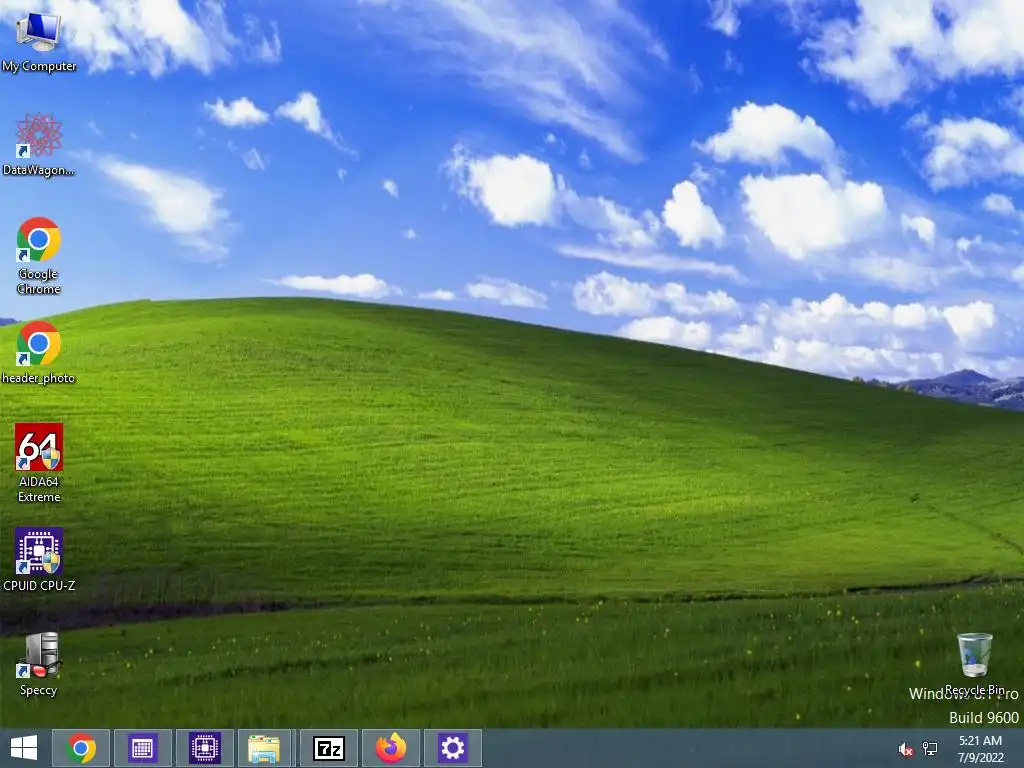Click the muted volume tray icon
This screenshot has width=1024, height=768.
(x=906, y=749)
